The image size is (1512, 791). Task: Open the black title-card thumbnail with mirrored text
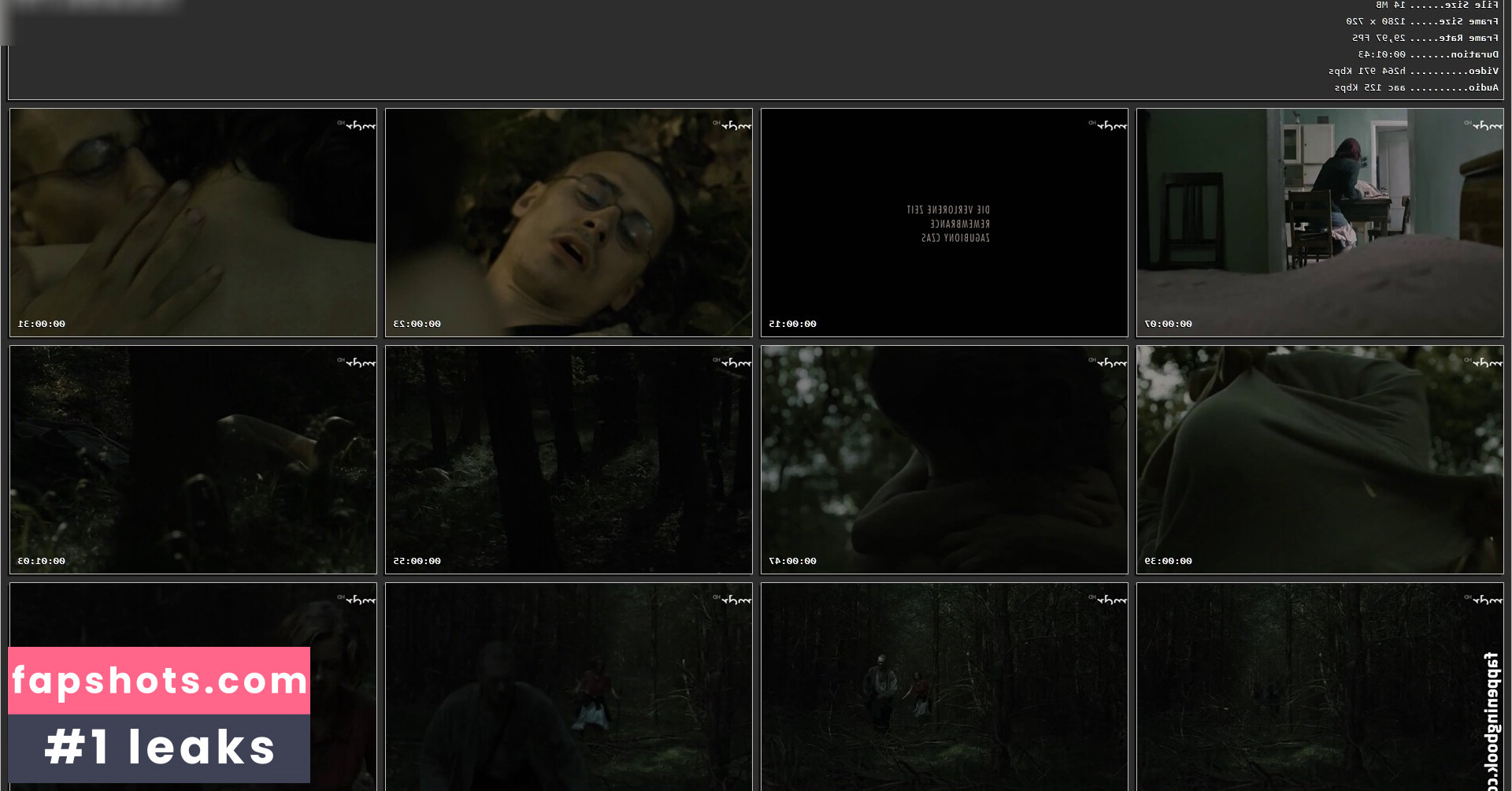(943, 222)
